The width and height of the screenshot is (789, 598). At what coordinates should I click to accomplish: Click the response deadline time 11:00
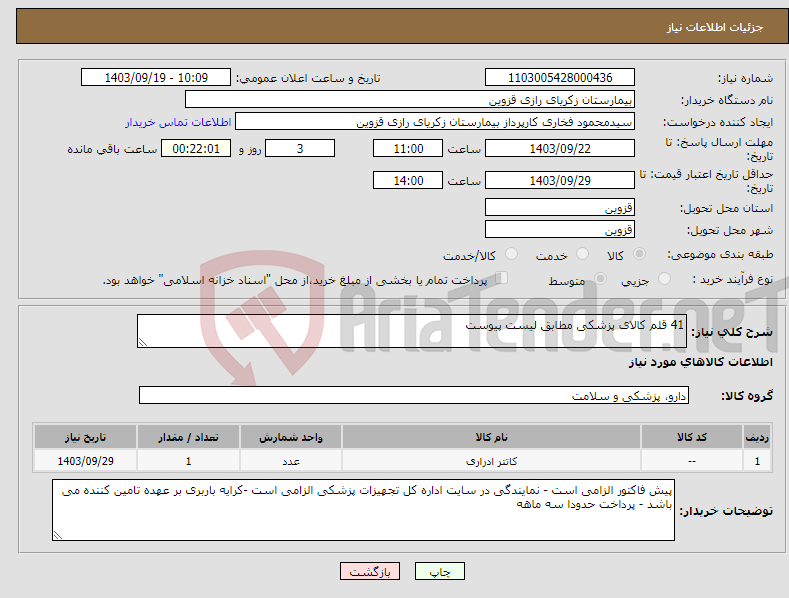408,148
